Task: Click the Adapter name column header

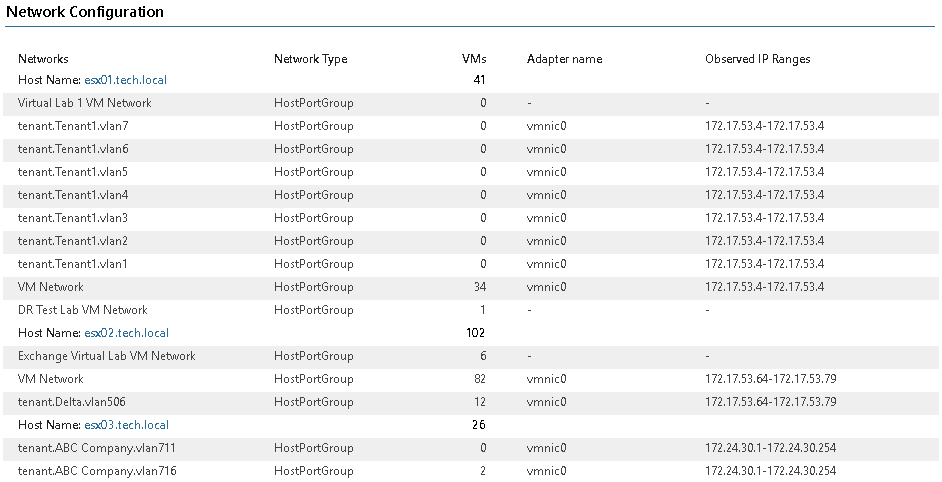Action: pyautogui.click(x=564, y=59)
